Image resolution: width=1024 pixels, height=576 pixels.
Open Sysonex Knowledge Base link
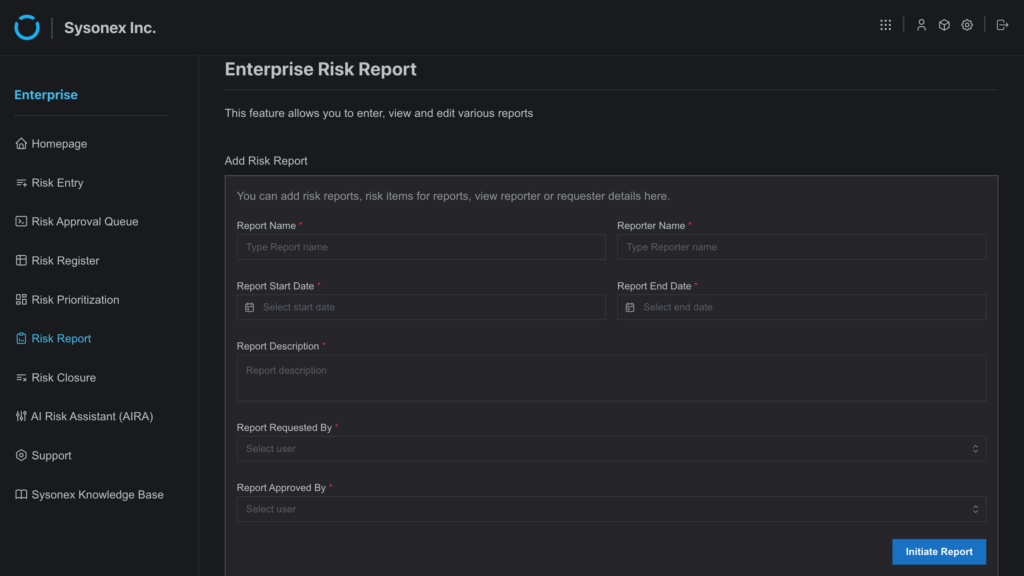(89, 494)
